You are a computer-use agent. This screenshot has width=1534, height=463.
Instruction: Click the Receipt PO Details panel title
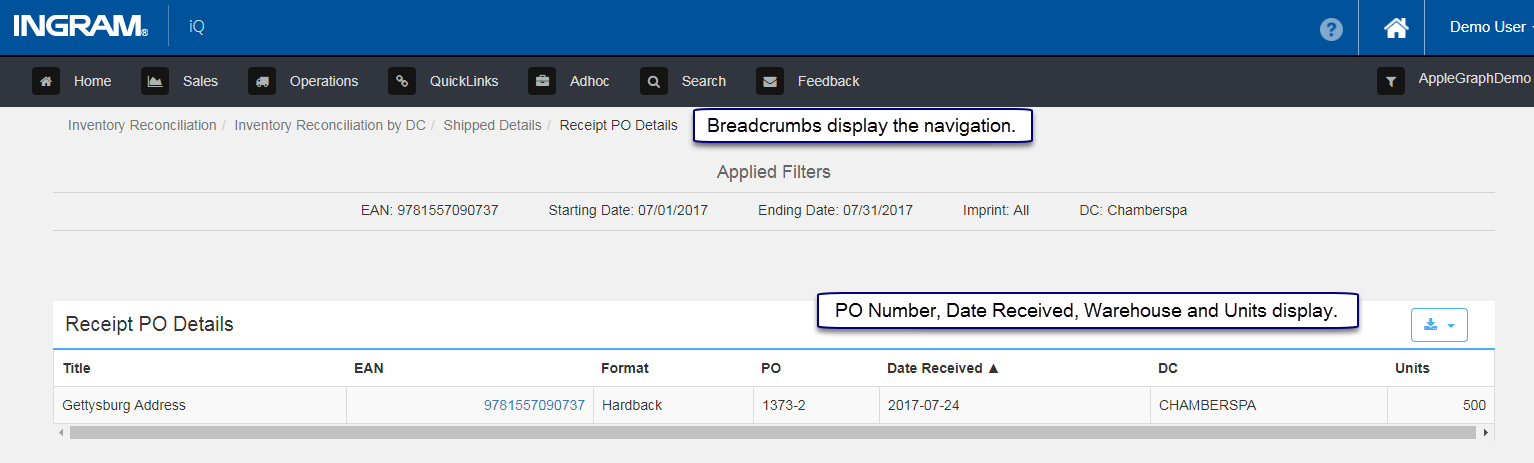149,324
